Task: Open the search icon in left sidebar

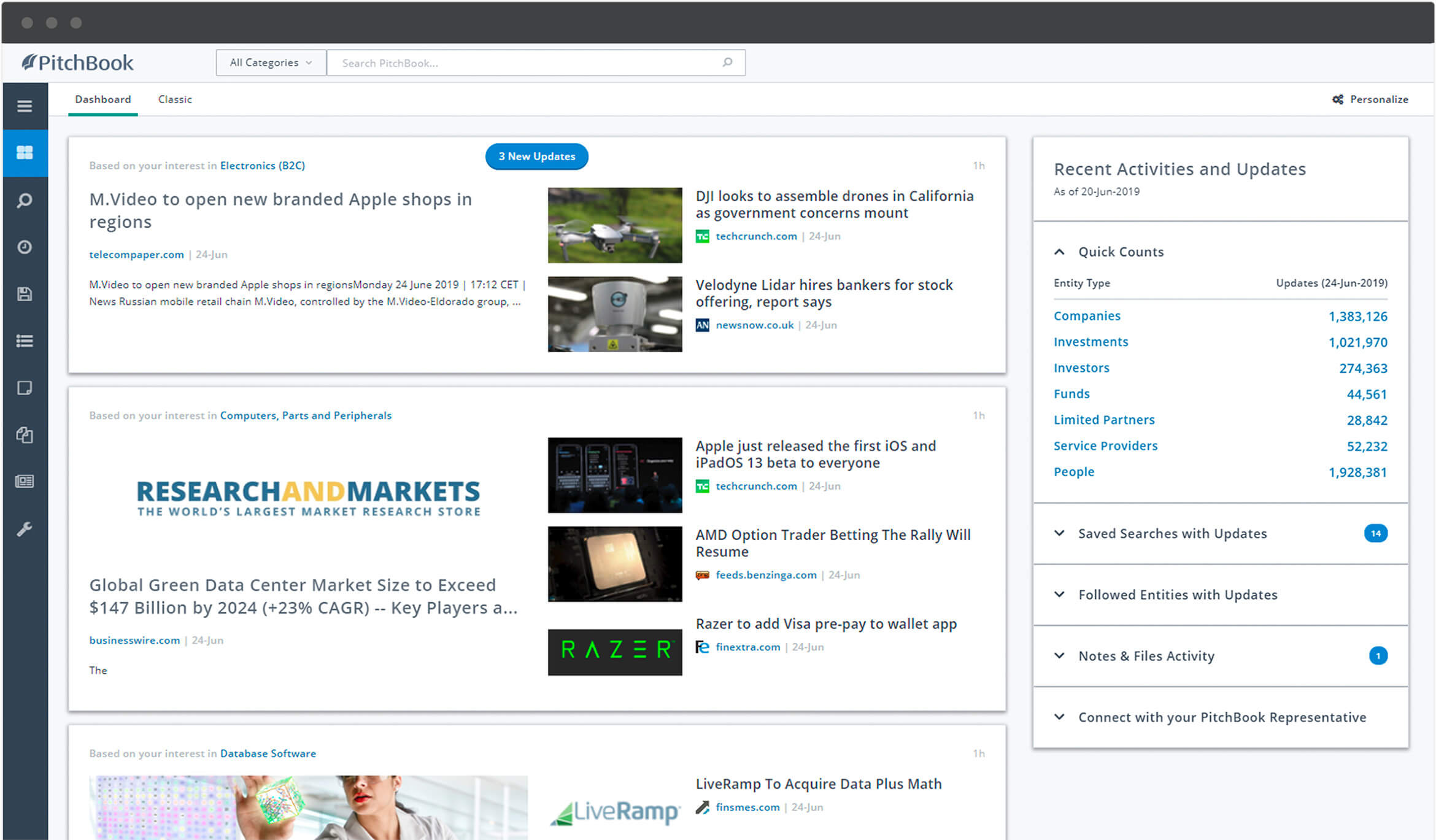Action: [x=25, y=201]
